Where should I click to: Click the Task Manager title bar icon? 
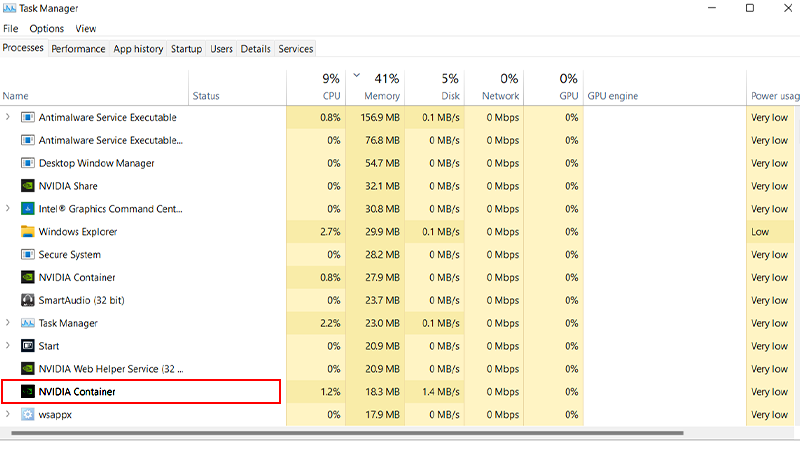(9, 8)
